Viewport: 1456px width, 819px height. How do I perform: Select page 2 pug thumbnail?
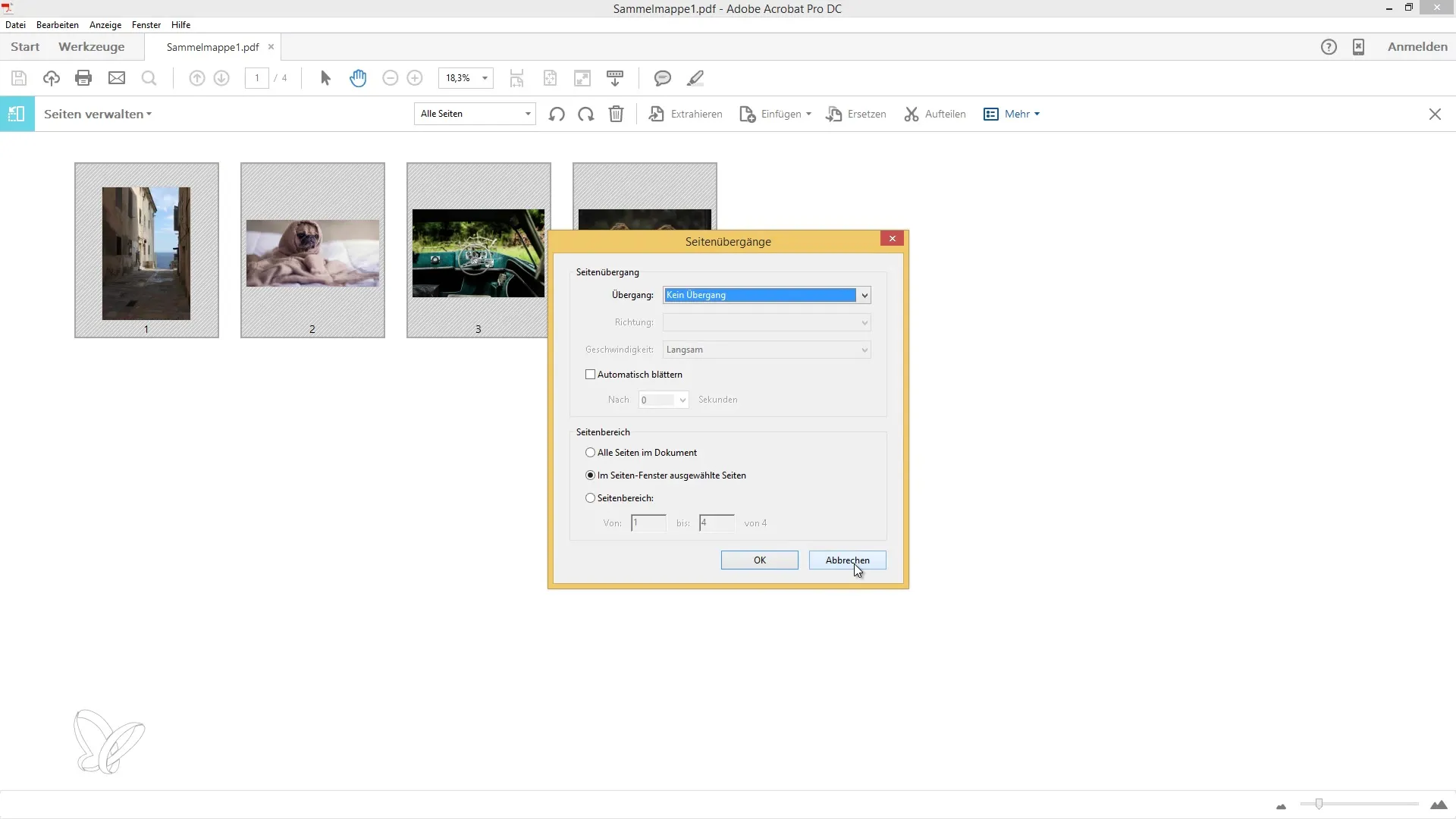(312, 250)
